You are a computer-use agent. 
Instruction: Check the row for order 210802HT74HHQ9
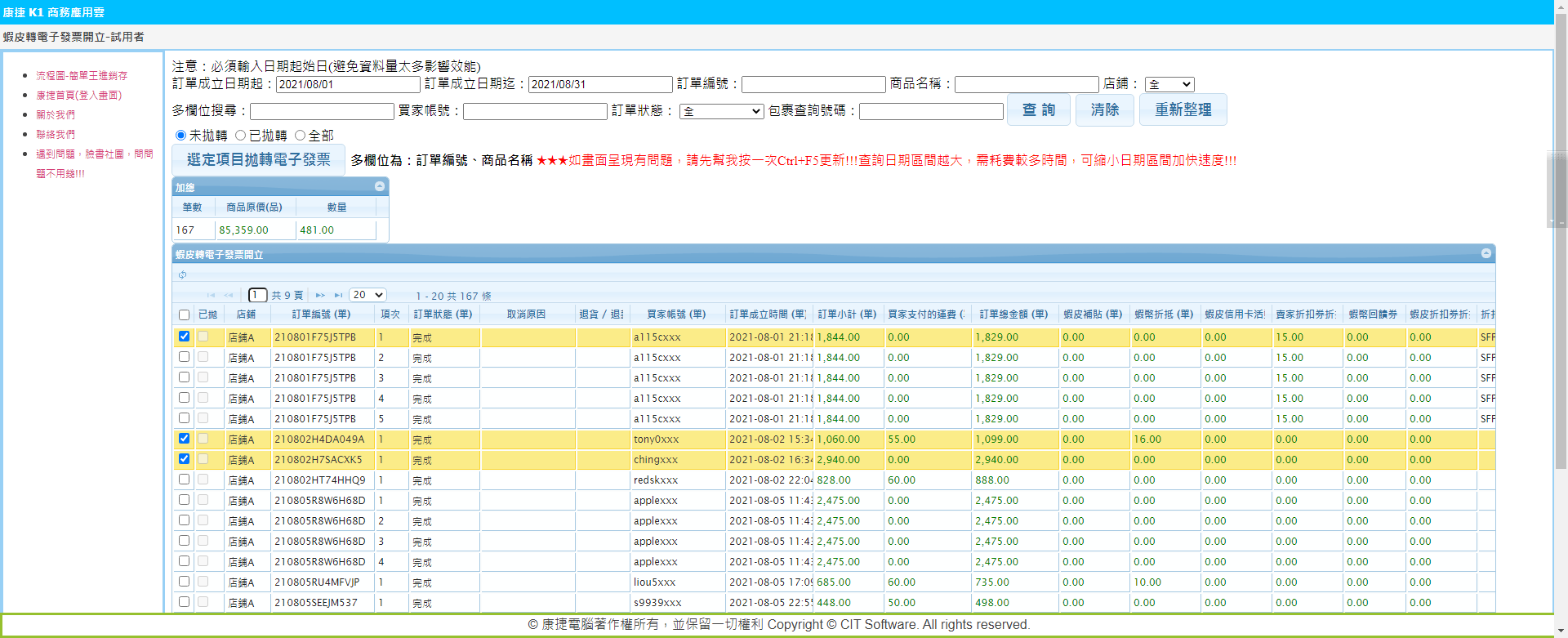click(184, 480)
